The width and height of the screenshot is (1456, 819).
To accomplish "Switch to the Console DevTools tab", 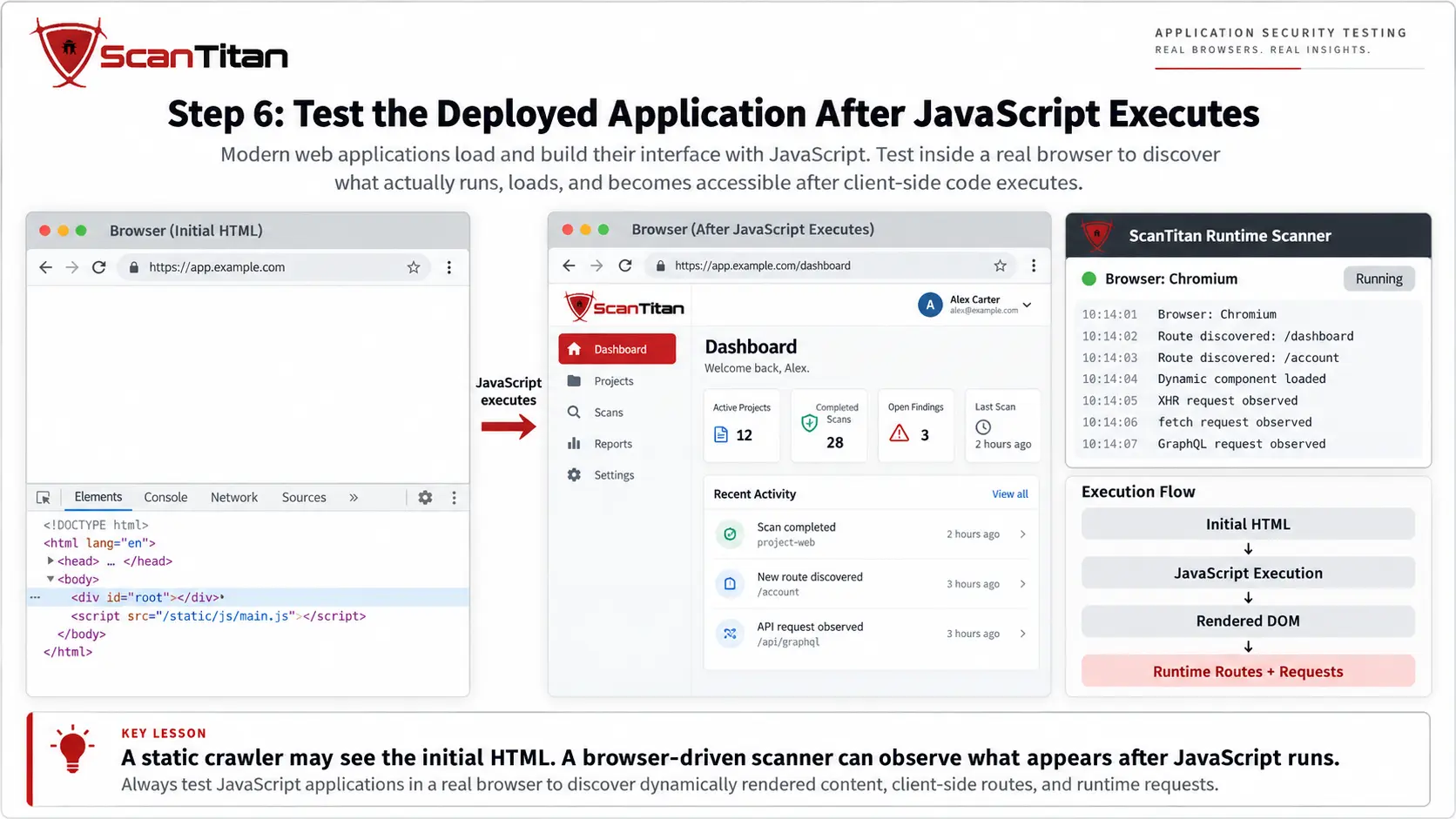I will point(165,497).
